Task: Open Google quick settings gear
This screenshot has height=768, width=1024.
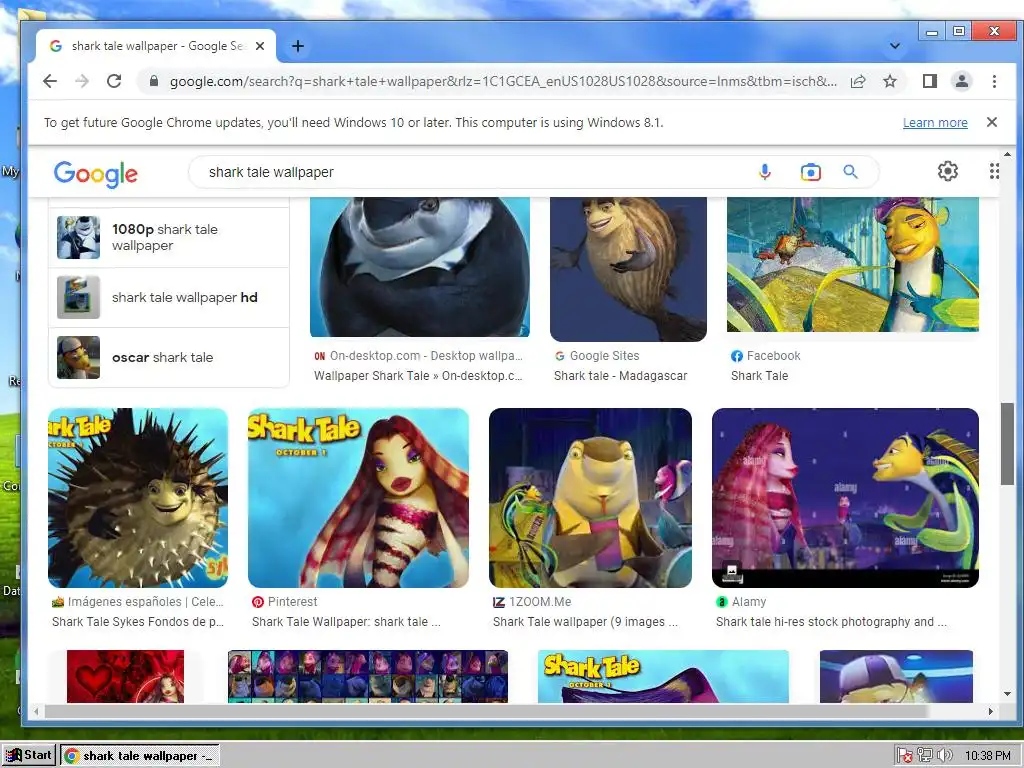Action: coord(948,171)
